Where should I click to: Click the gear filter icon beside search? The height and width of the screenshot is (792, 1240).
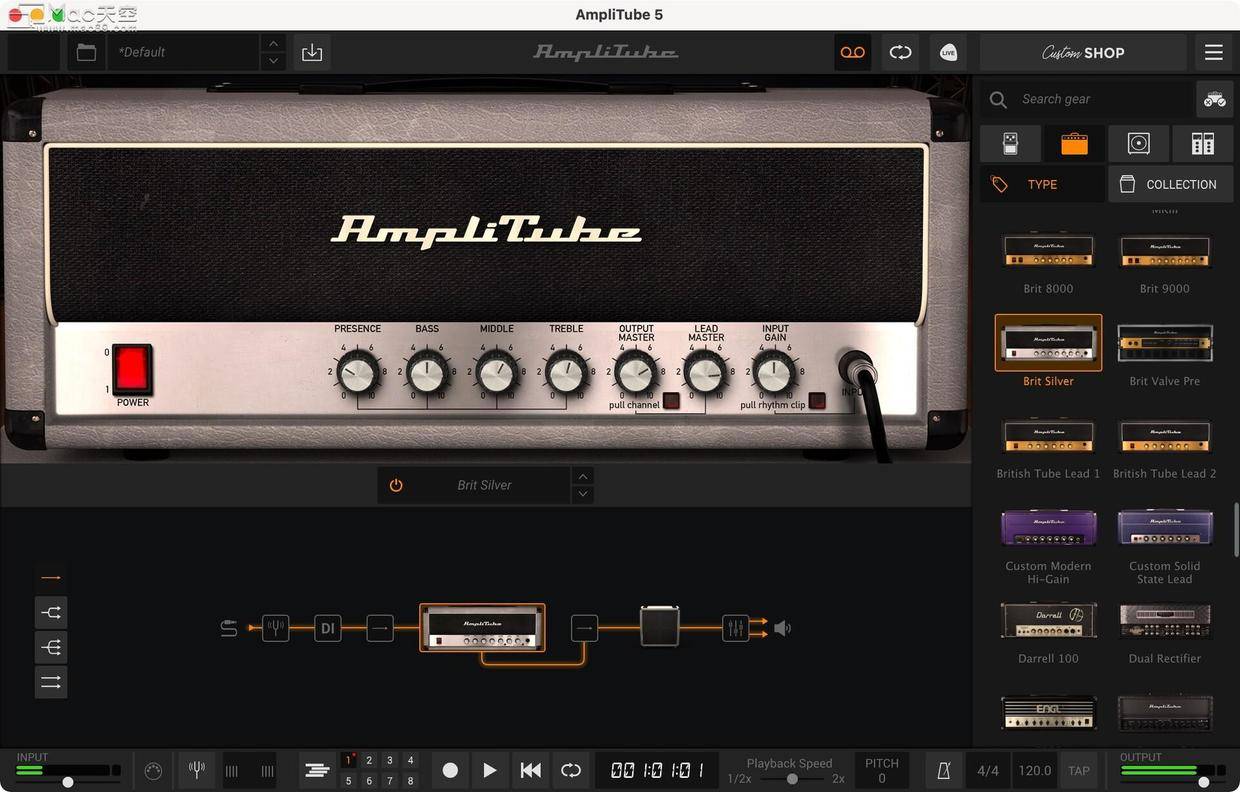pyautogui.click(x=1214, y=99)
